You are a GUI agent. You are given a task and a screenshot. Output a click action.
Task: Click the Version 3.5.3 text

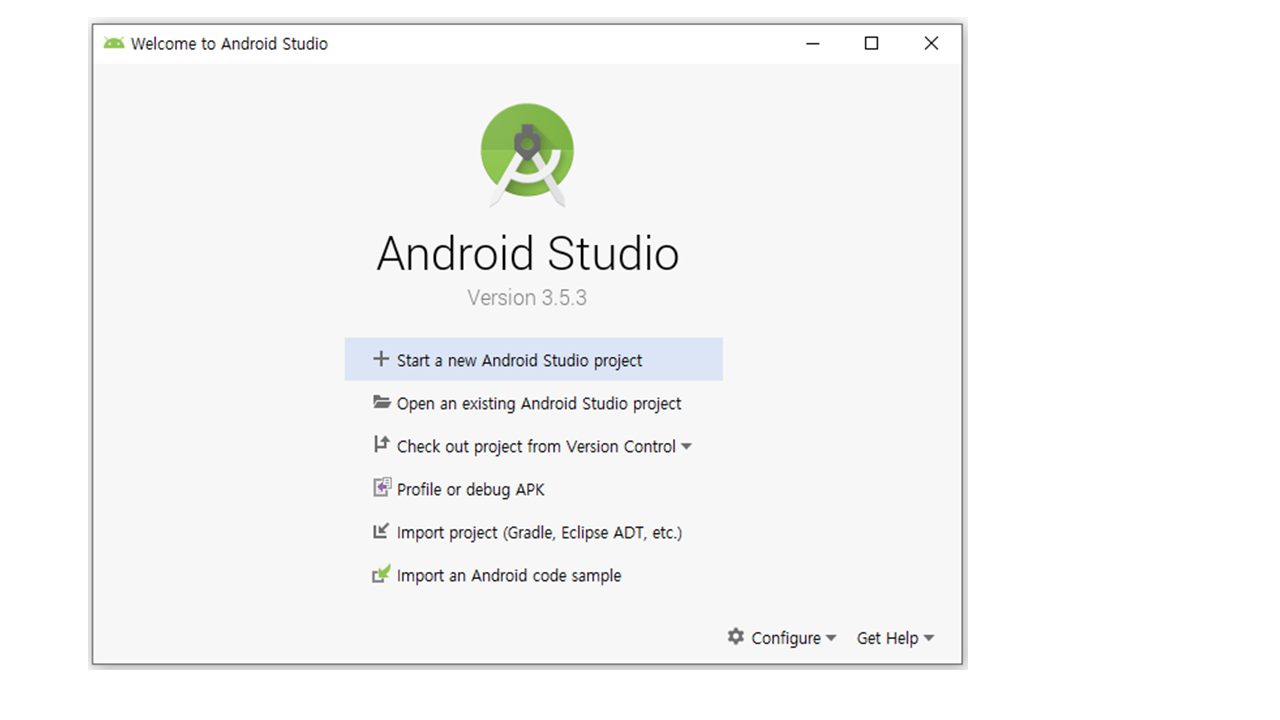coord(527,297)
